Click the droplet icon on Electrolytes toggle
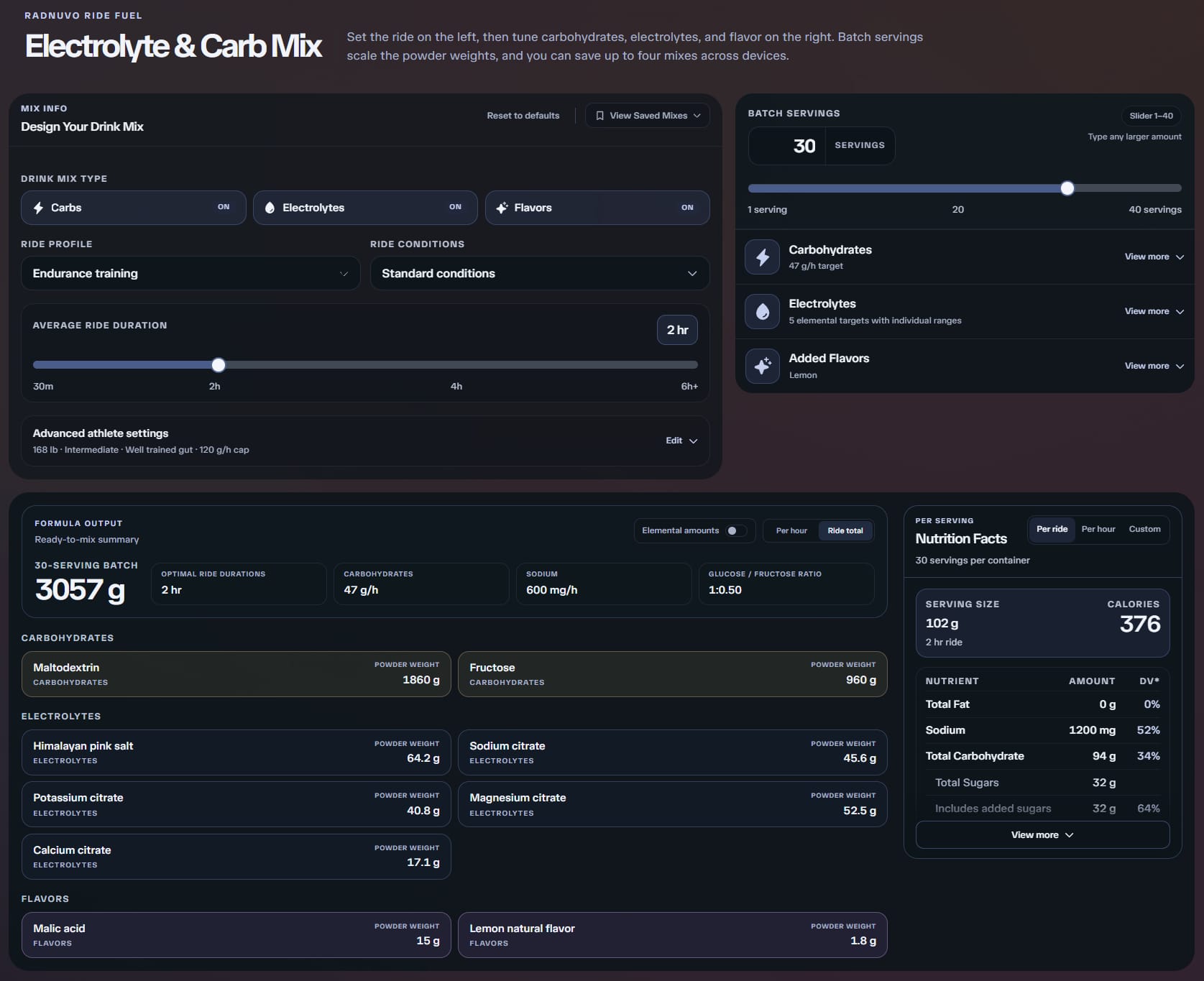The height and width of the screenshot is (981, 1204). click(270, 208)
